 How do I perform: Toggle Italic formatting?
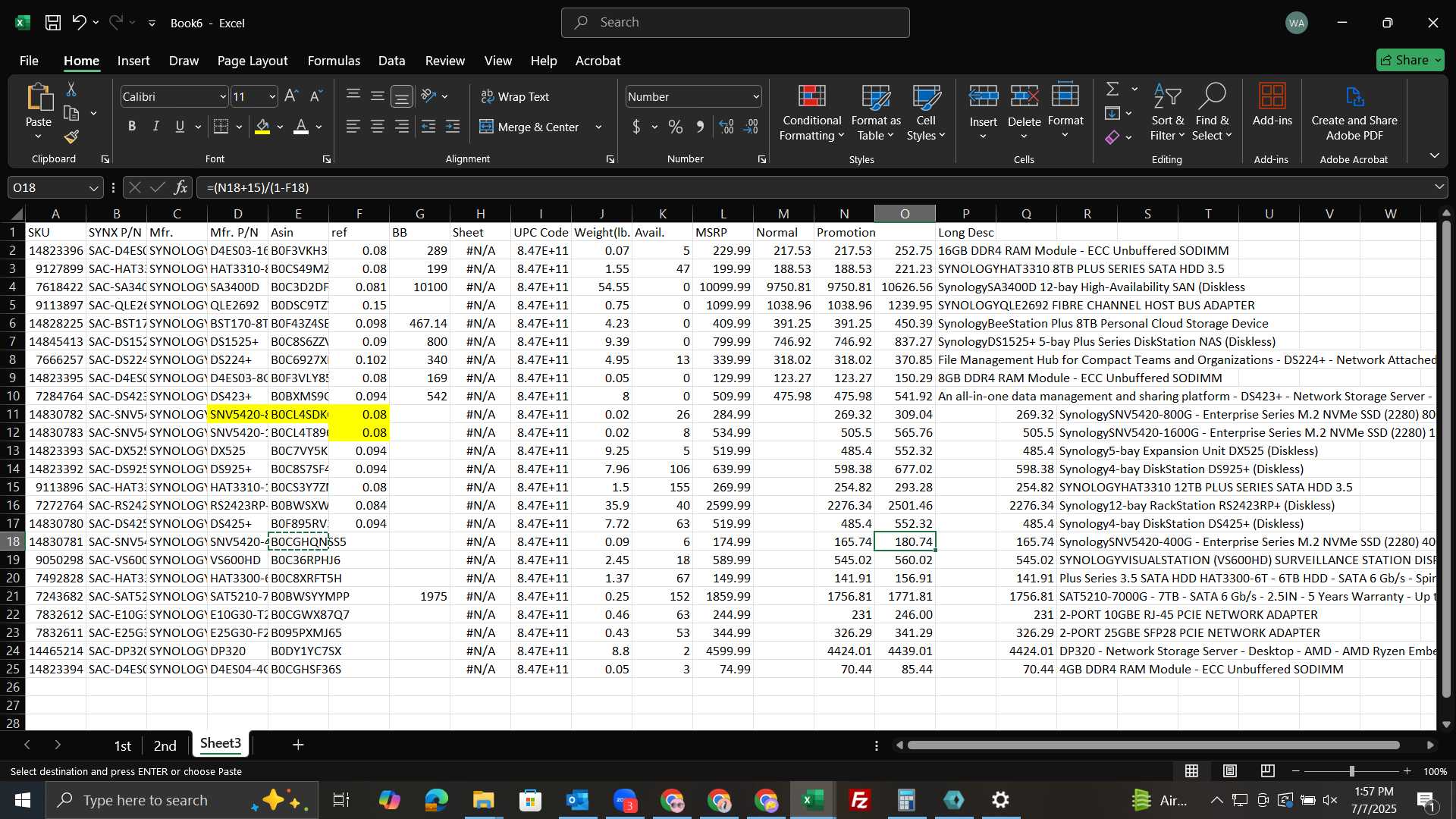156,127
